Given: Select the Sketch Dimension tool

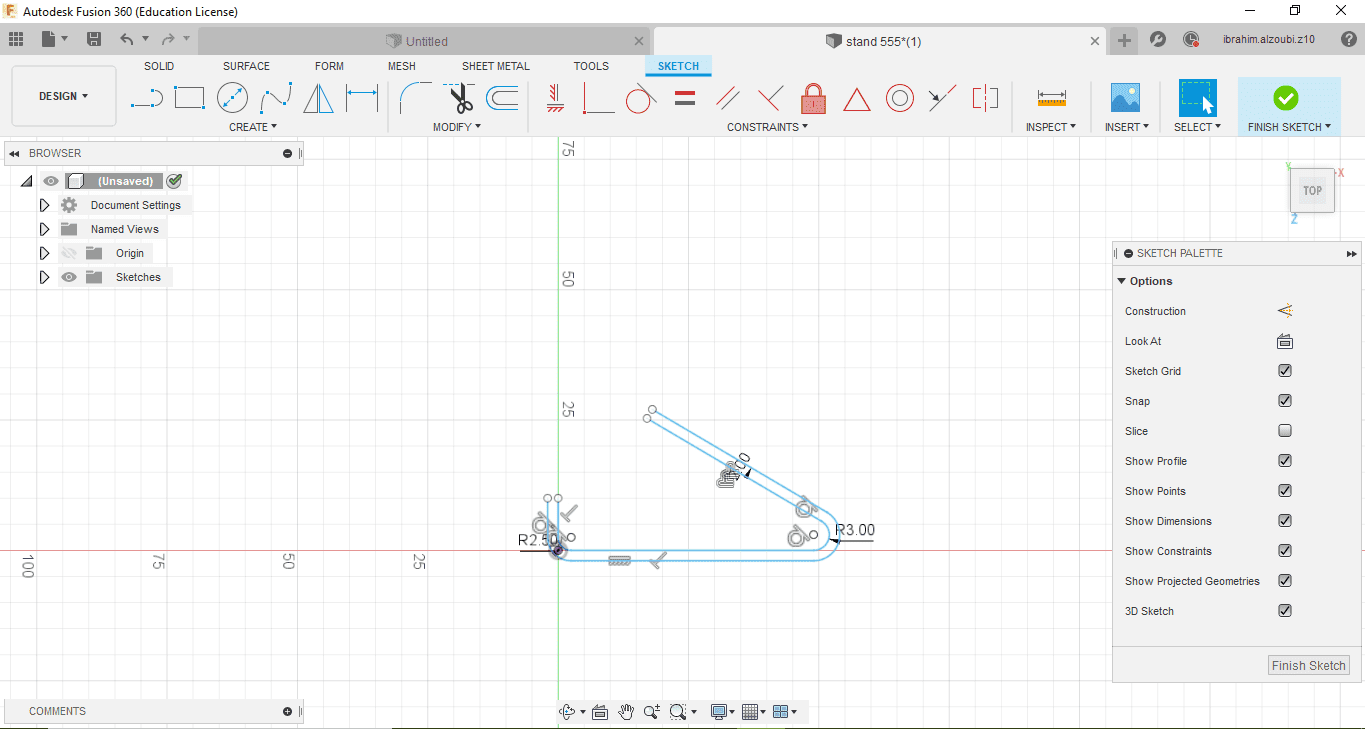Looking at the screenshot, I should [x=361, y=98].
